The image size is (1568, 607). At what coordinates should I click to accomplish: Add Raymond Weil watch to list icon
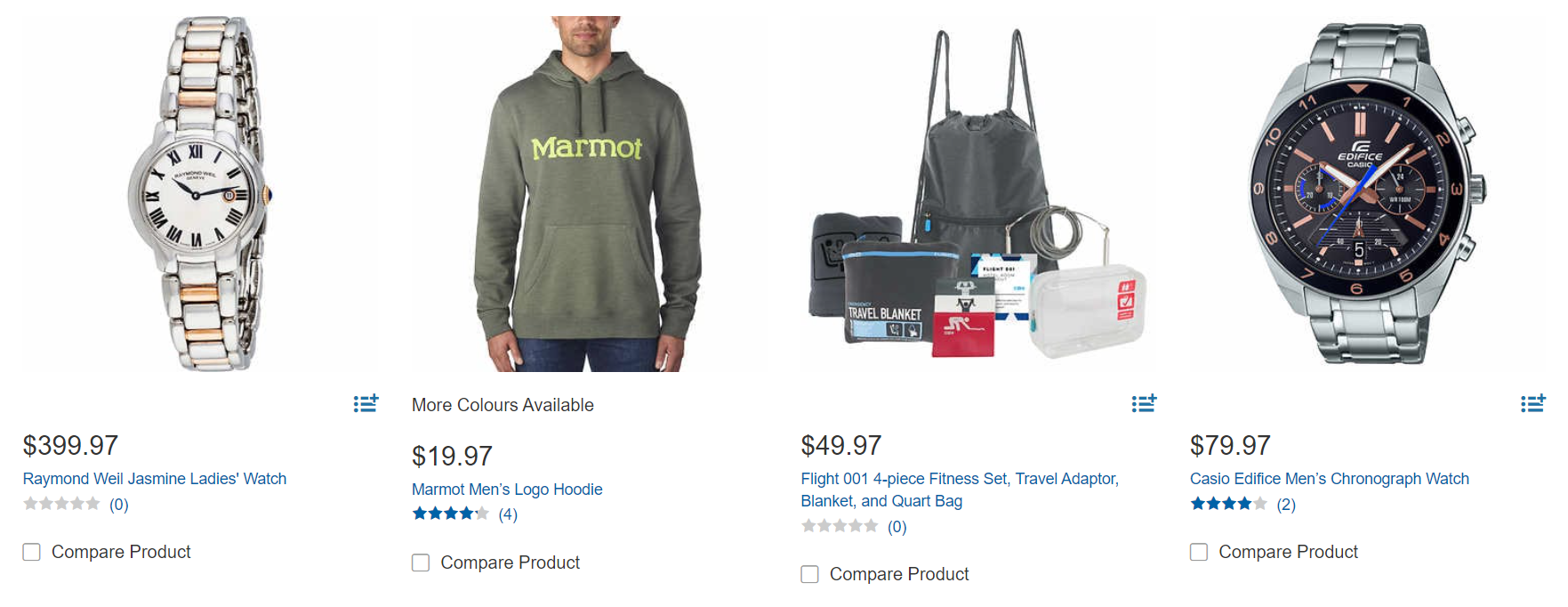tap(366, 403)
